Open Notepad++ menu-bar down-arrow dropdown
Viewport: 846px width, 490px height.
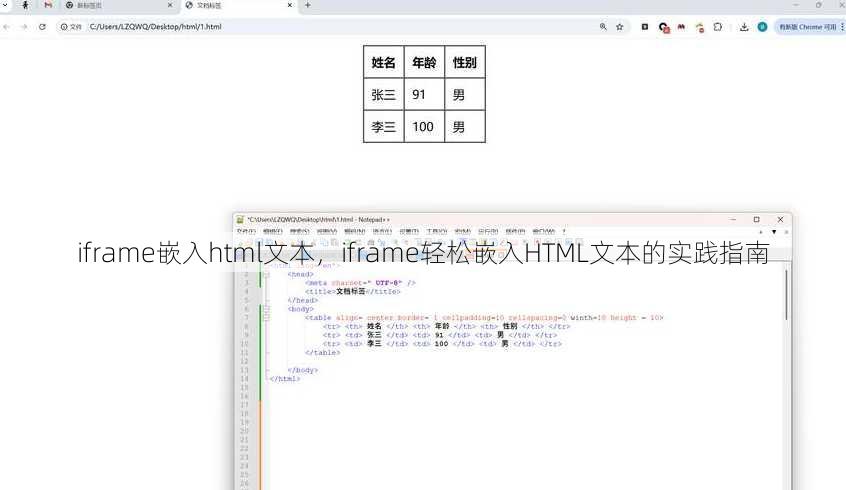[x=774, y=232]
